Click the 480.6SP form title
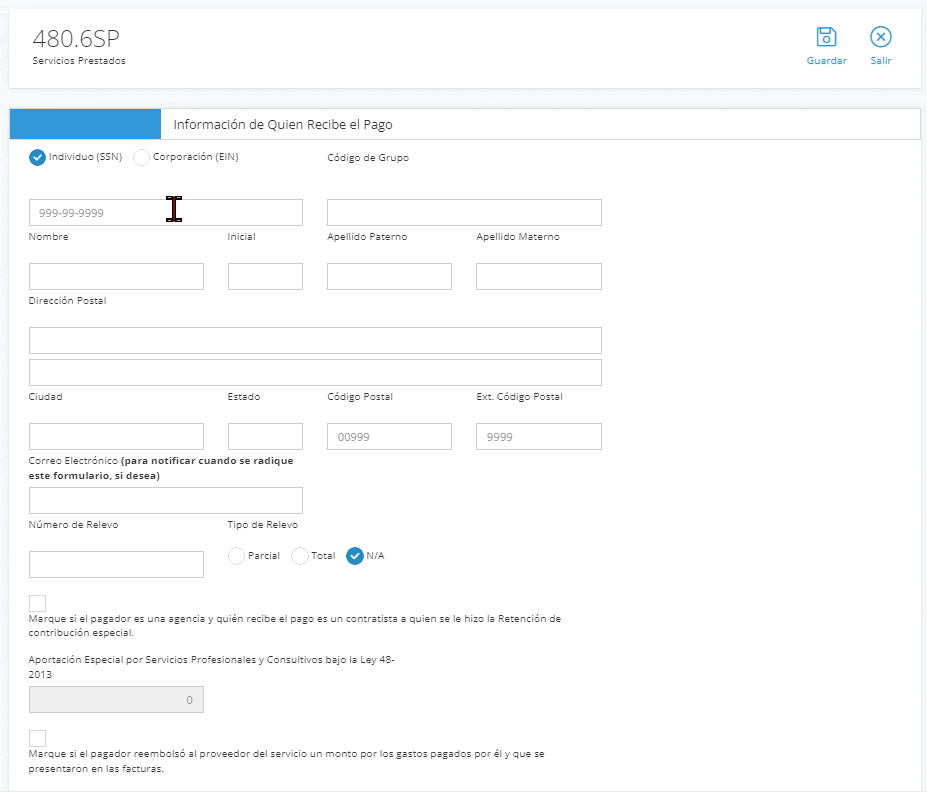The height and width of the screenshot is (794, 927). tap(76, 38)
